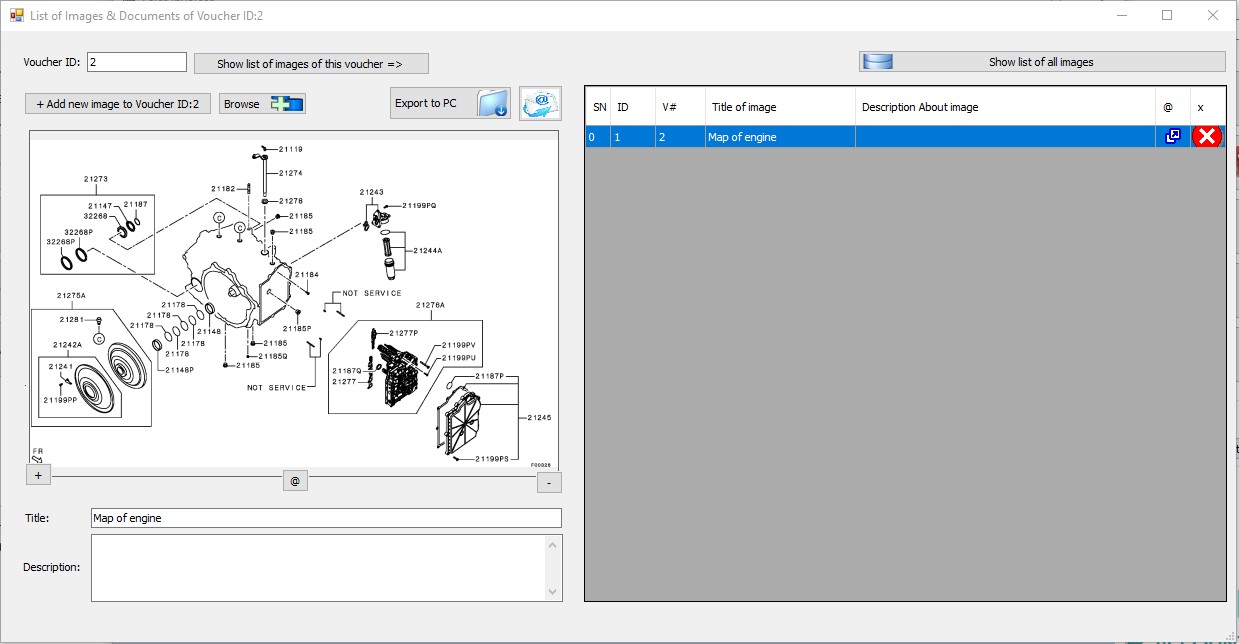Add new image to Voucher ID:2
The image size is (1239, 644).
pyautogui.click(x=118, y=104)
